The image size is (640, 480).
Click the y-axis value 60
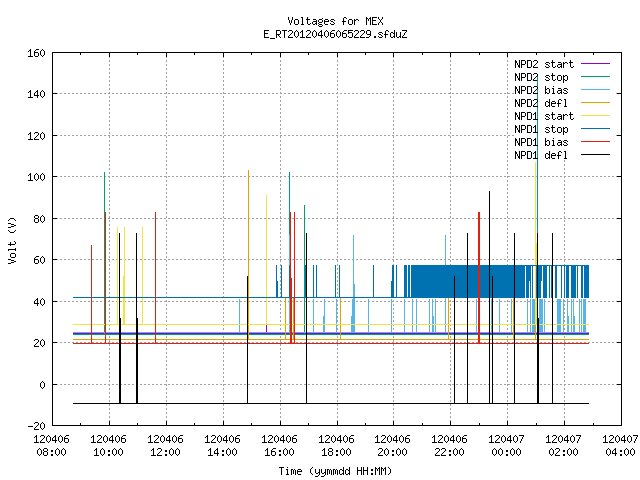[x=39, y=260]
